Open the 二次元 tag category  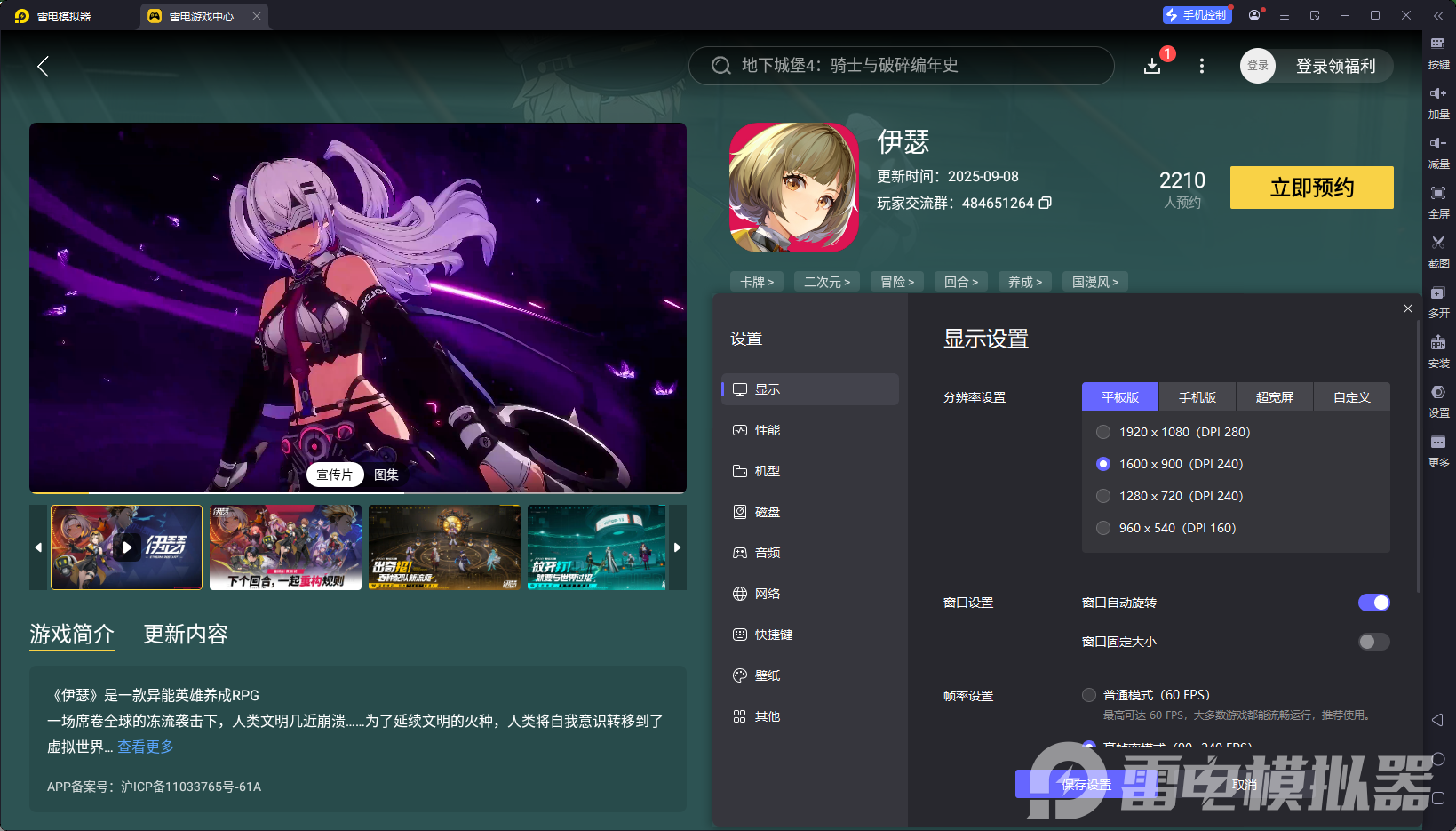827,282
